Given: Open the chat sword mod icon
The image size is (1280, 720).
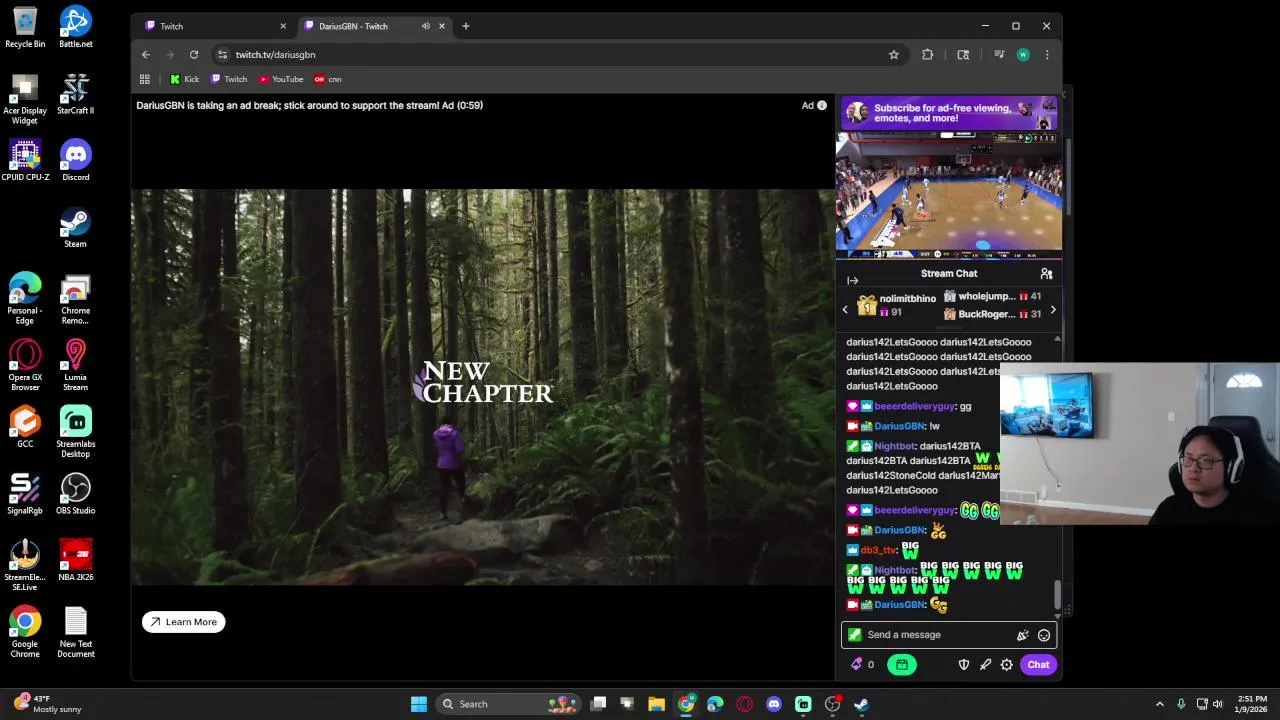Looking at the screenshot, I should point(985,665).
